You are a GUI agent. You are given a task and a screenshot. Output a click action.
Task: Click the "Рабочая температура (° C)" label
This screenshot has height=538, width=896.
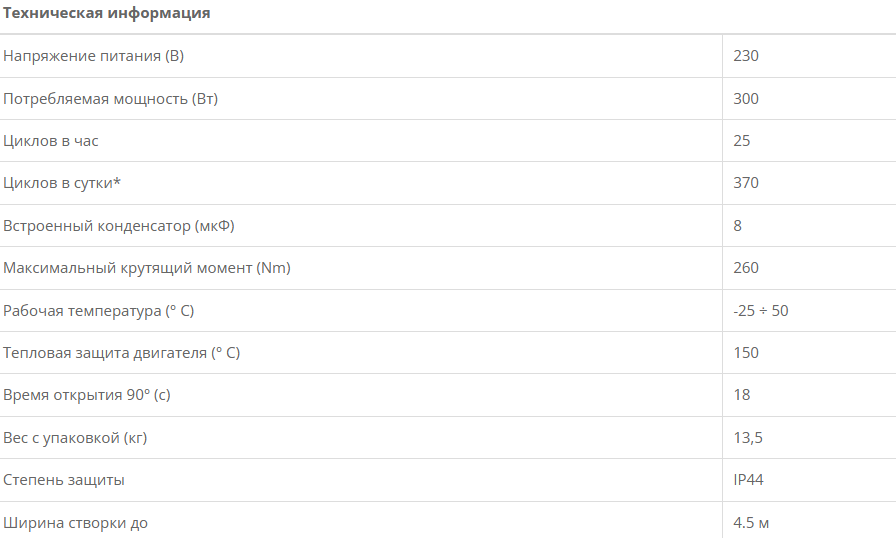click(99, 311)
